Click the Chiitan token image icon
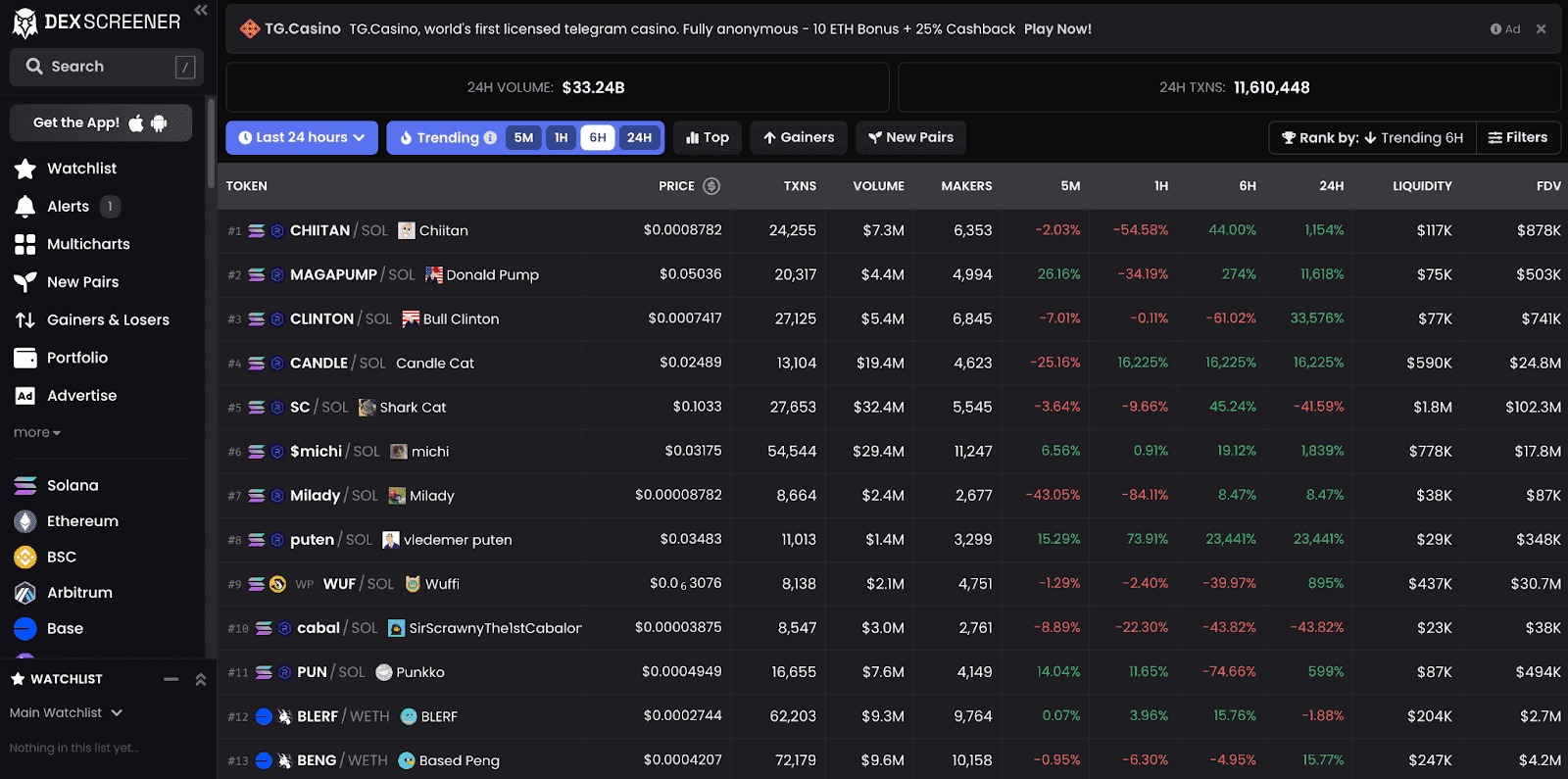This screenshot has width=1568, height=779. click(x=407, y=231)
